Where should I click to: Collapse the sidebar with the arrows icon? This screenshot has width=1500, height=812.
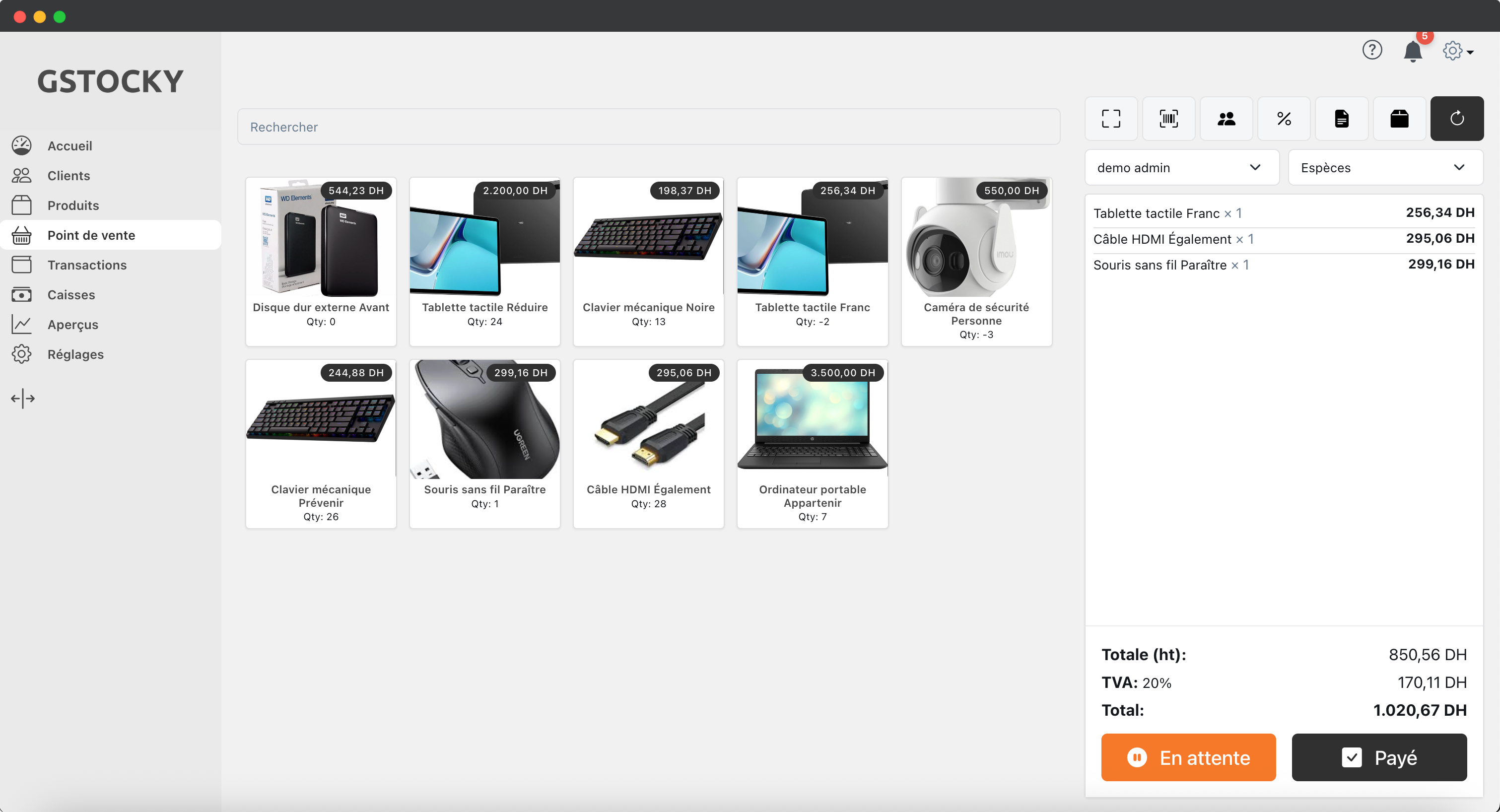click(x=23, y=399)
